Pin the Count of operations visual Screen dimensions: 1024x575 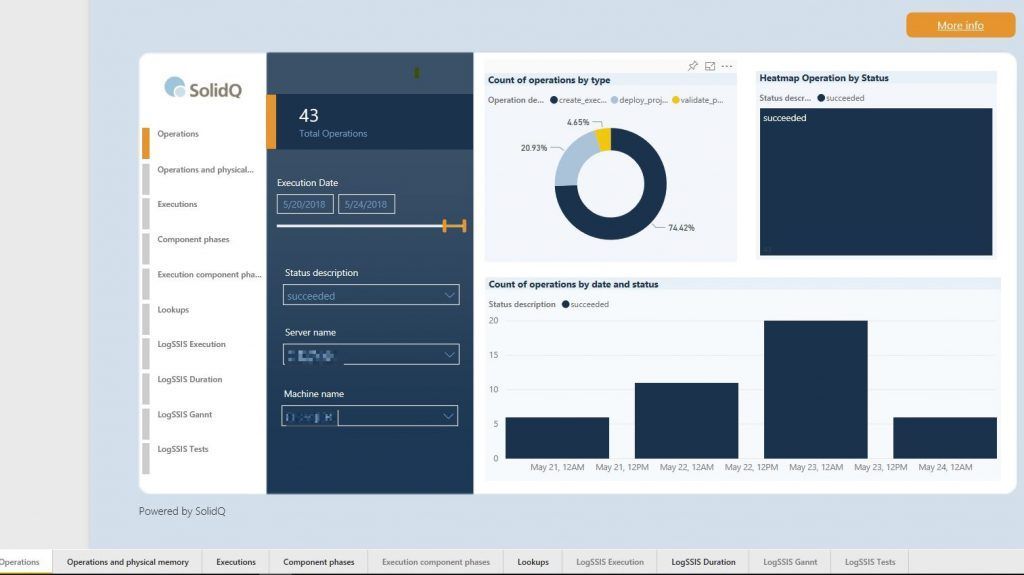(692, 66)
